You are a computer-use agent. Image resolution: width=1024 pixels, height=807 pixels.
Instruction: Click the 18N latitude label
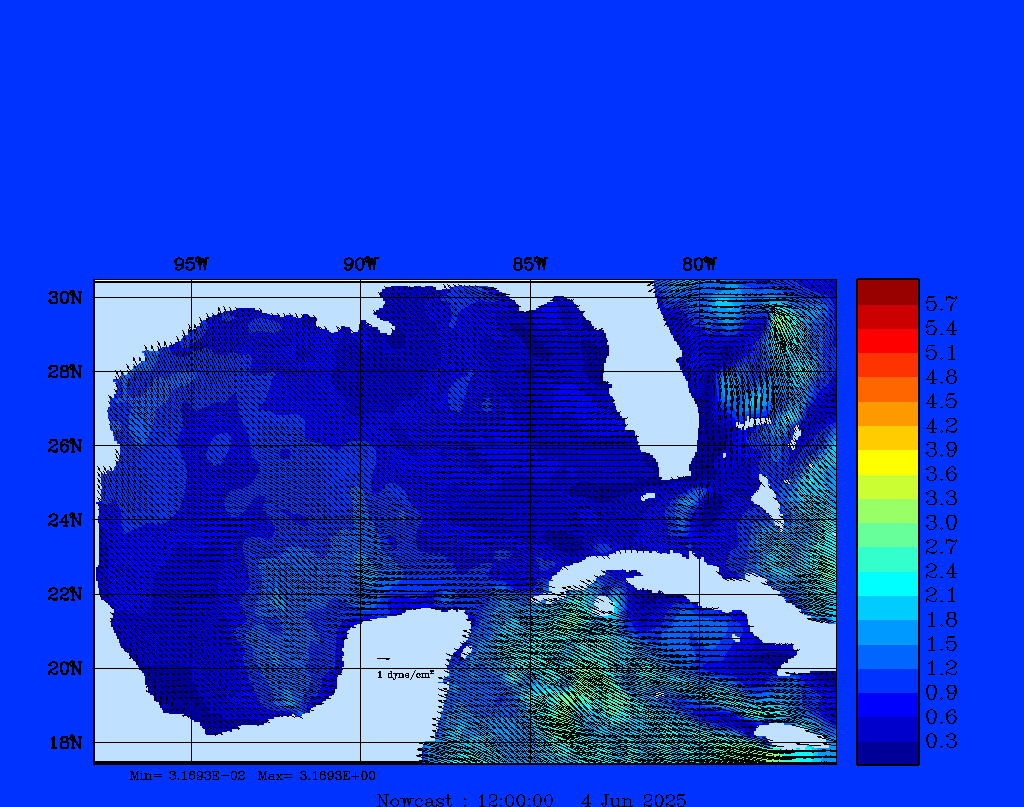[64, 742]
